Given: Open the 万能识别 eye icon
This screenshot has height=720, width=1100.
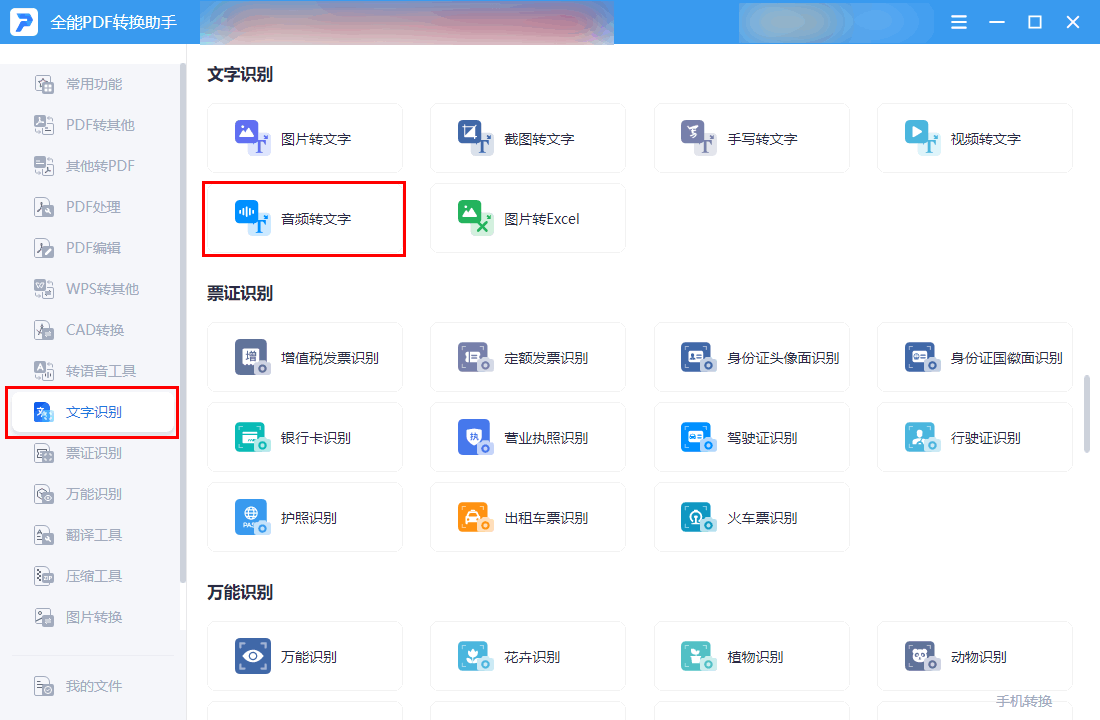Looking at the screenshot, I should 253,656.
